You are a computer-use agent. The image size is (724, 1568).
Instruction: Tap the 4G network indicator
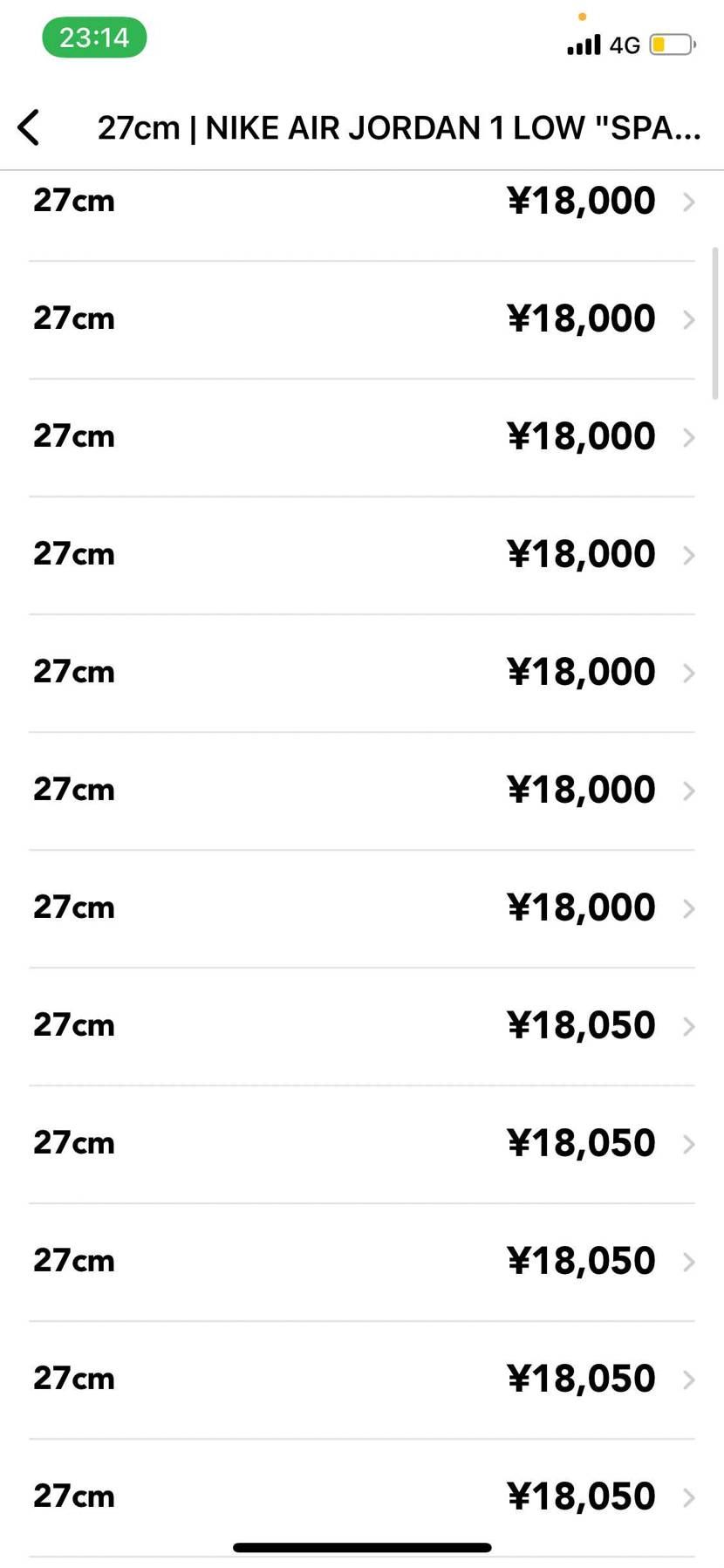click(625, 45)
